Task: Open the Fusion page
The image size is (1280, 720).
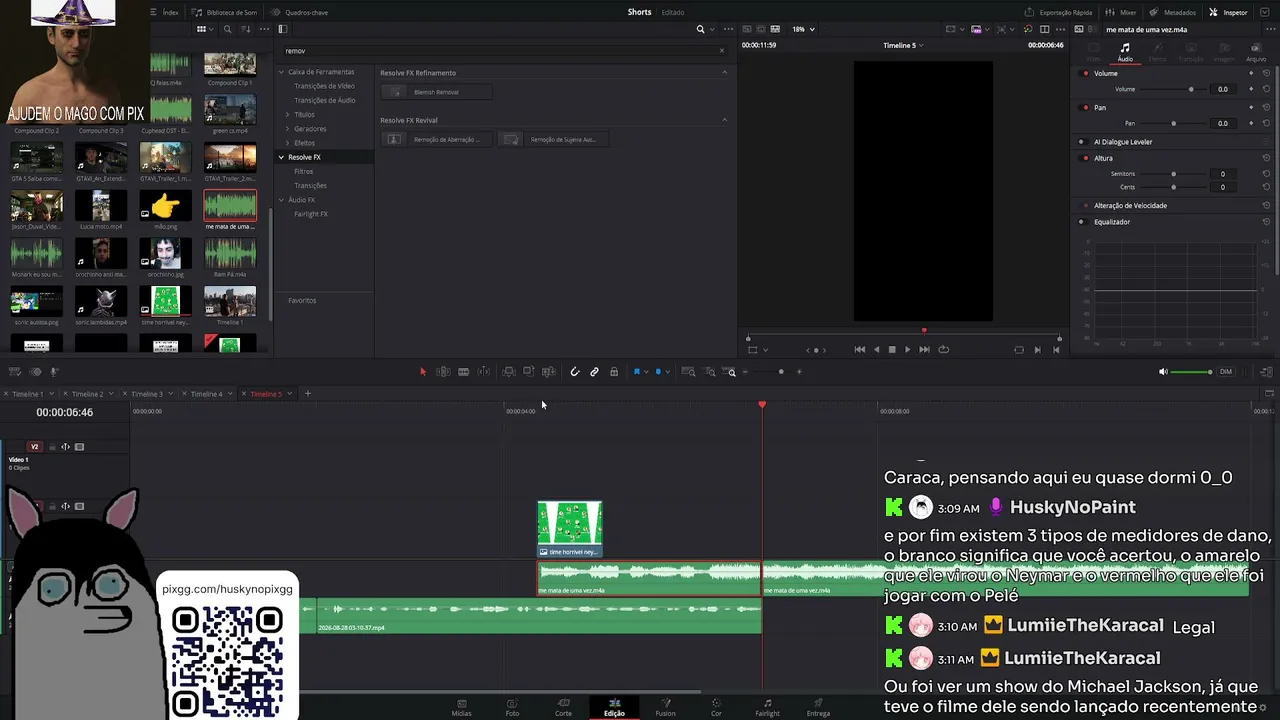Action: pyautogui.click(x=665, y=707)
